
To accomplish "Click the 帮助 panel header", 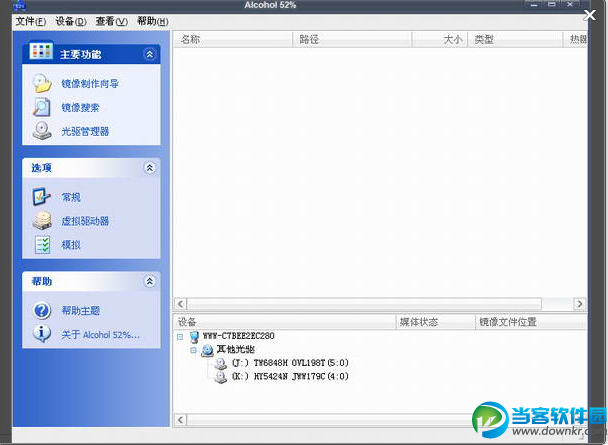I will pos(91,281).
